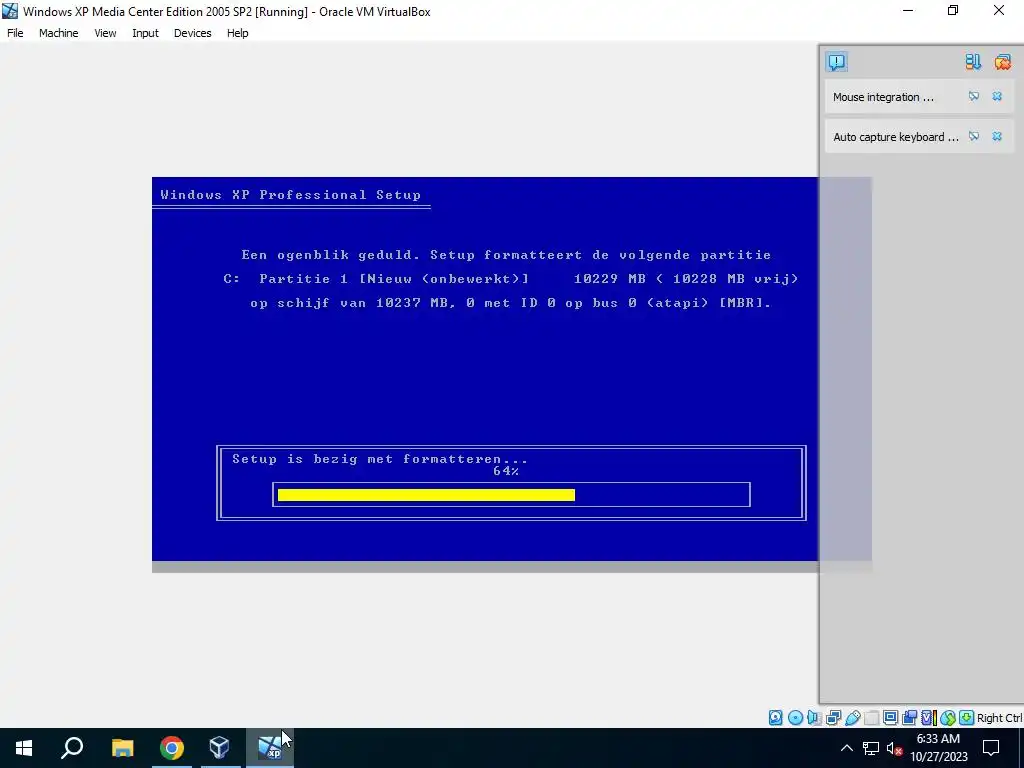
Task: Open the Windows Action Center
Action: pyautogui.click(x=991, y=748)
